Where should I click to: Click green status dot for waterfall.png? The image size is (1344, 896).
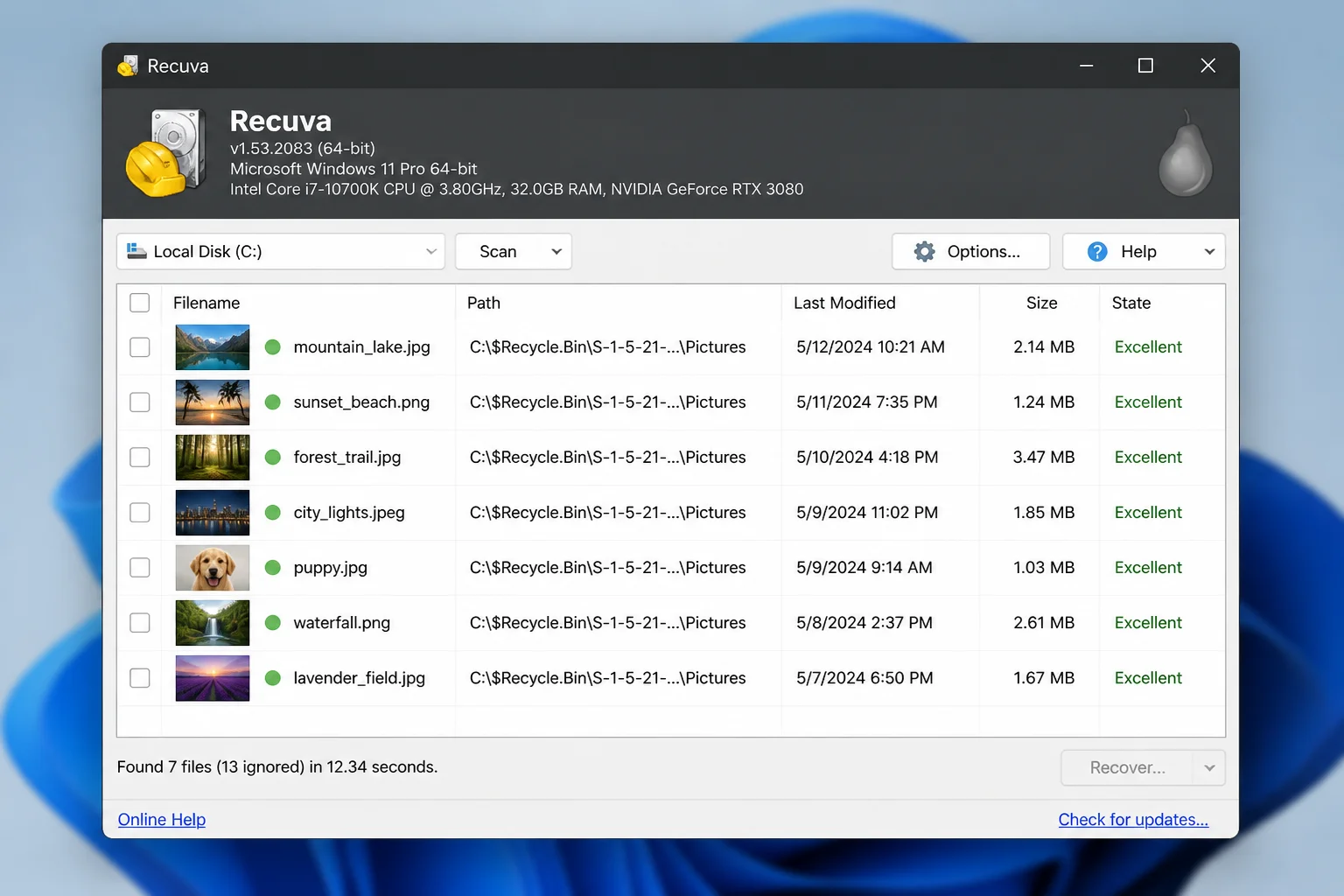click(273, 623)
